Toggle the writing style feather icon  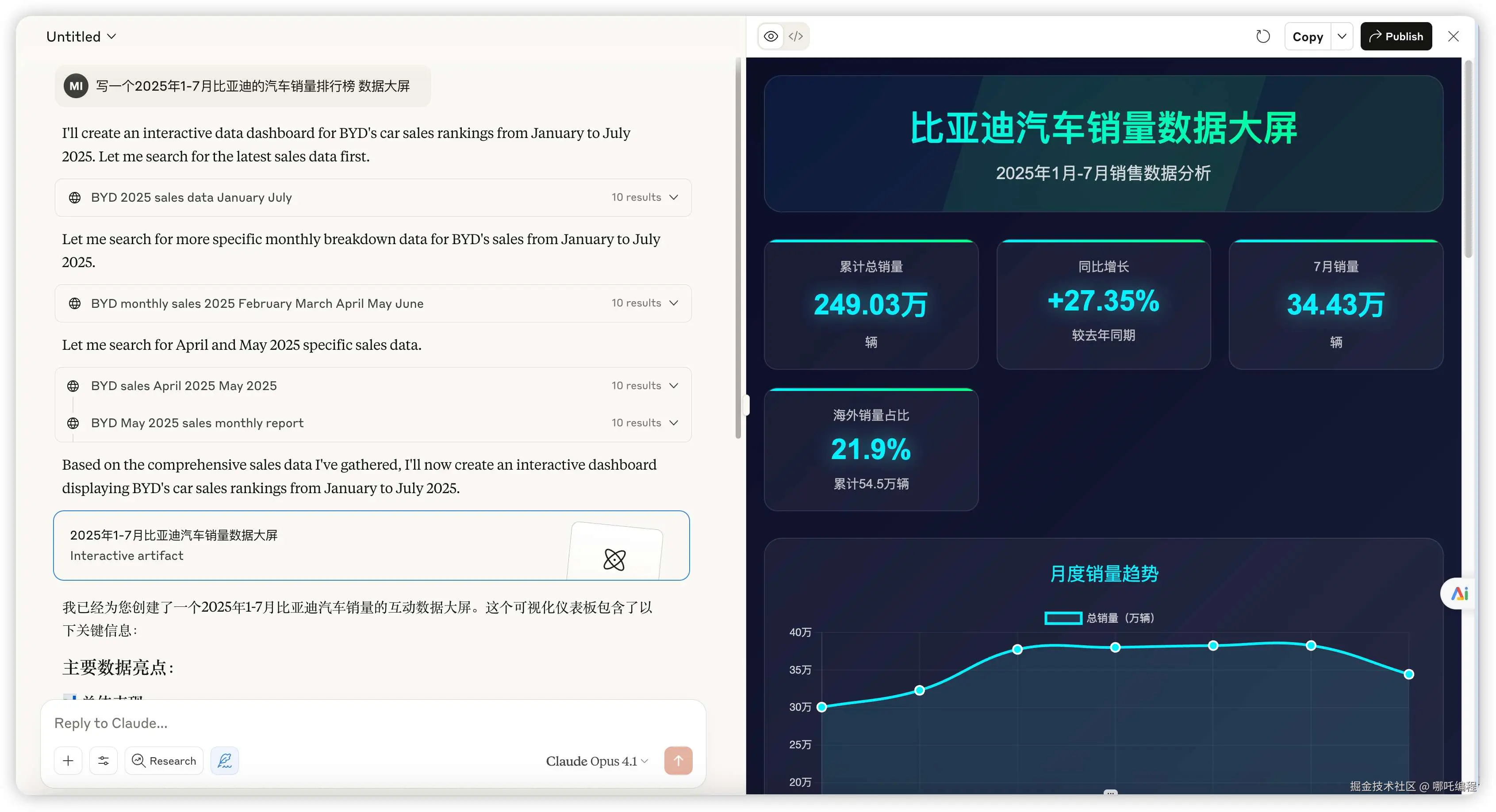225,760
